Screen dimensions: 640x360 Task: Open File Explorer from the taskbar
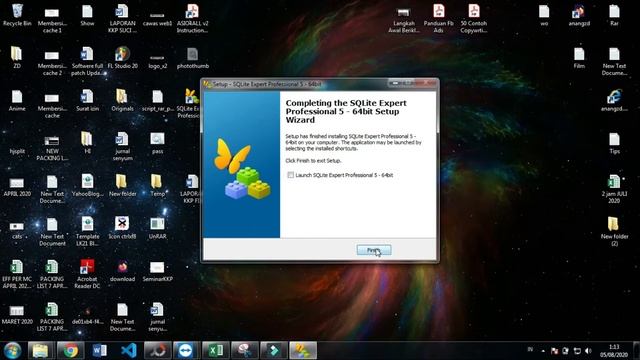click(40, 351)
